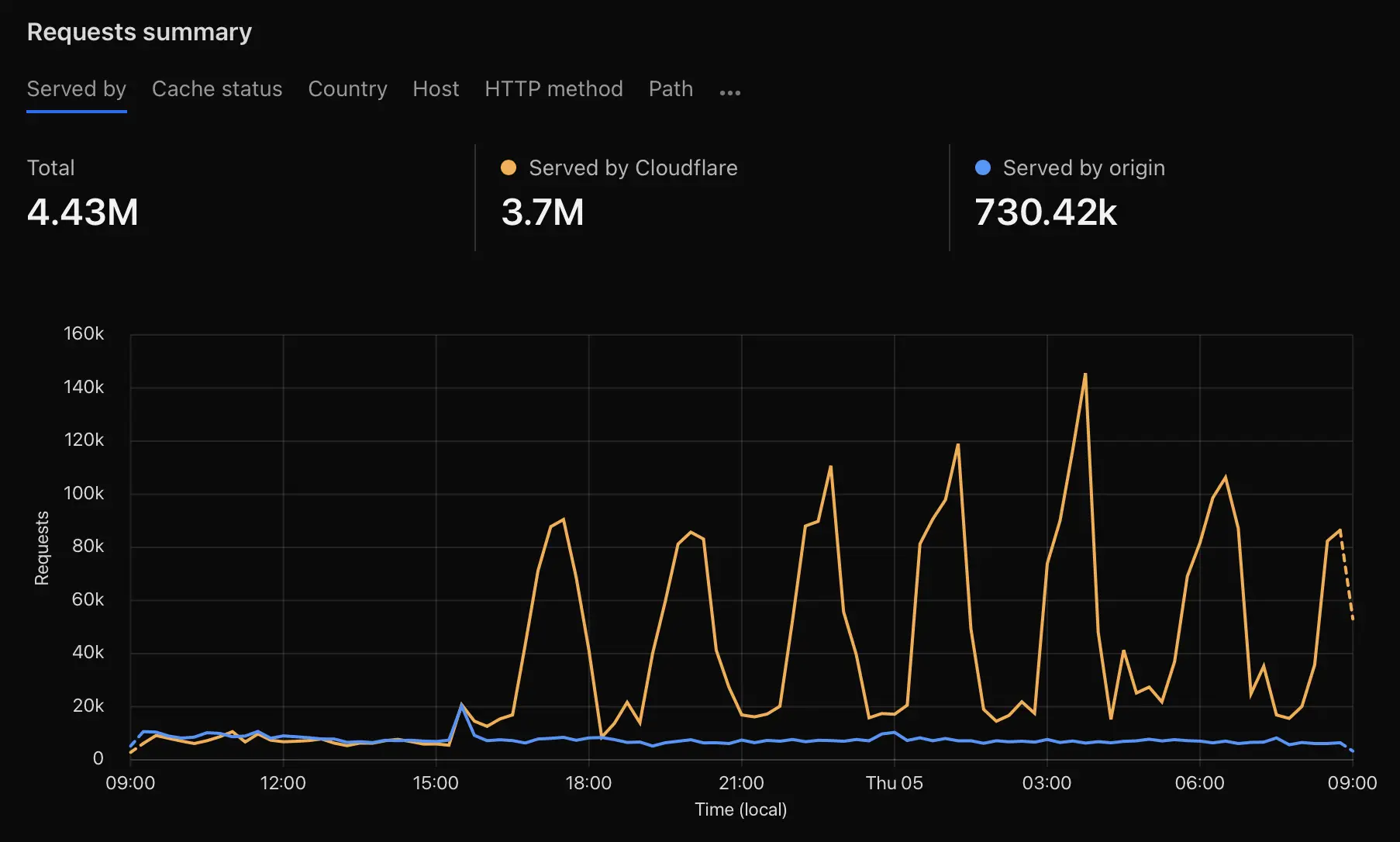Screen dimensions: 1400x842
Task: Click the 18:00 label on time axis
Action: [x=588, y=783]
